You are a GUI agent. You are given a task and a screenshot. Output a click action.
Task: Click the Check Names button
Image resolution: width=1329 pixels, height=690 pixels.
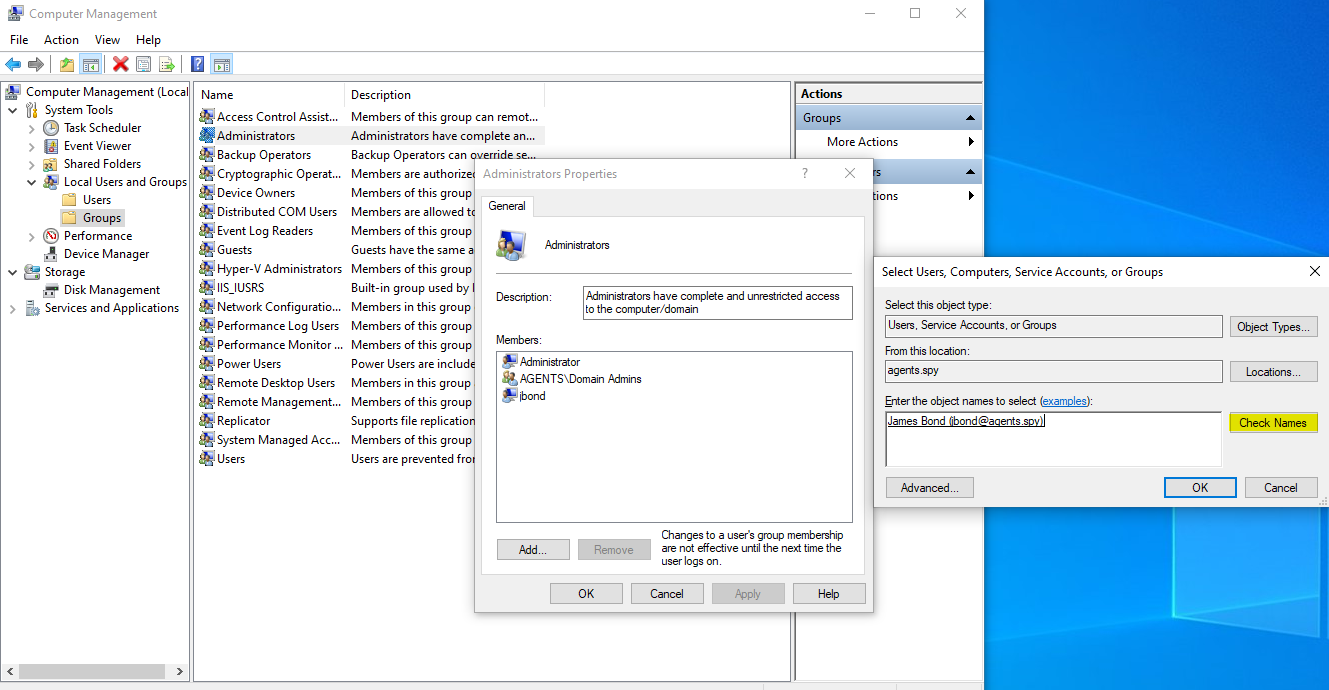[x=1273, y=422]
